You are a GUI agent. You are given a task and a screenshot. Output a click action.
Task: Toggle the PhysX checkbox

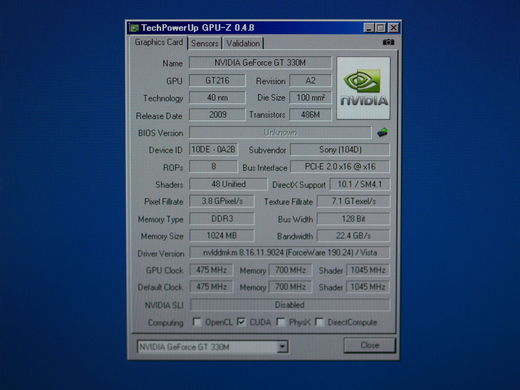(x=281, y=322)
